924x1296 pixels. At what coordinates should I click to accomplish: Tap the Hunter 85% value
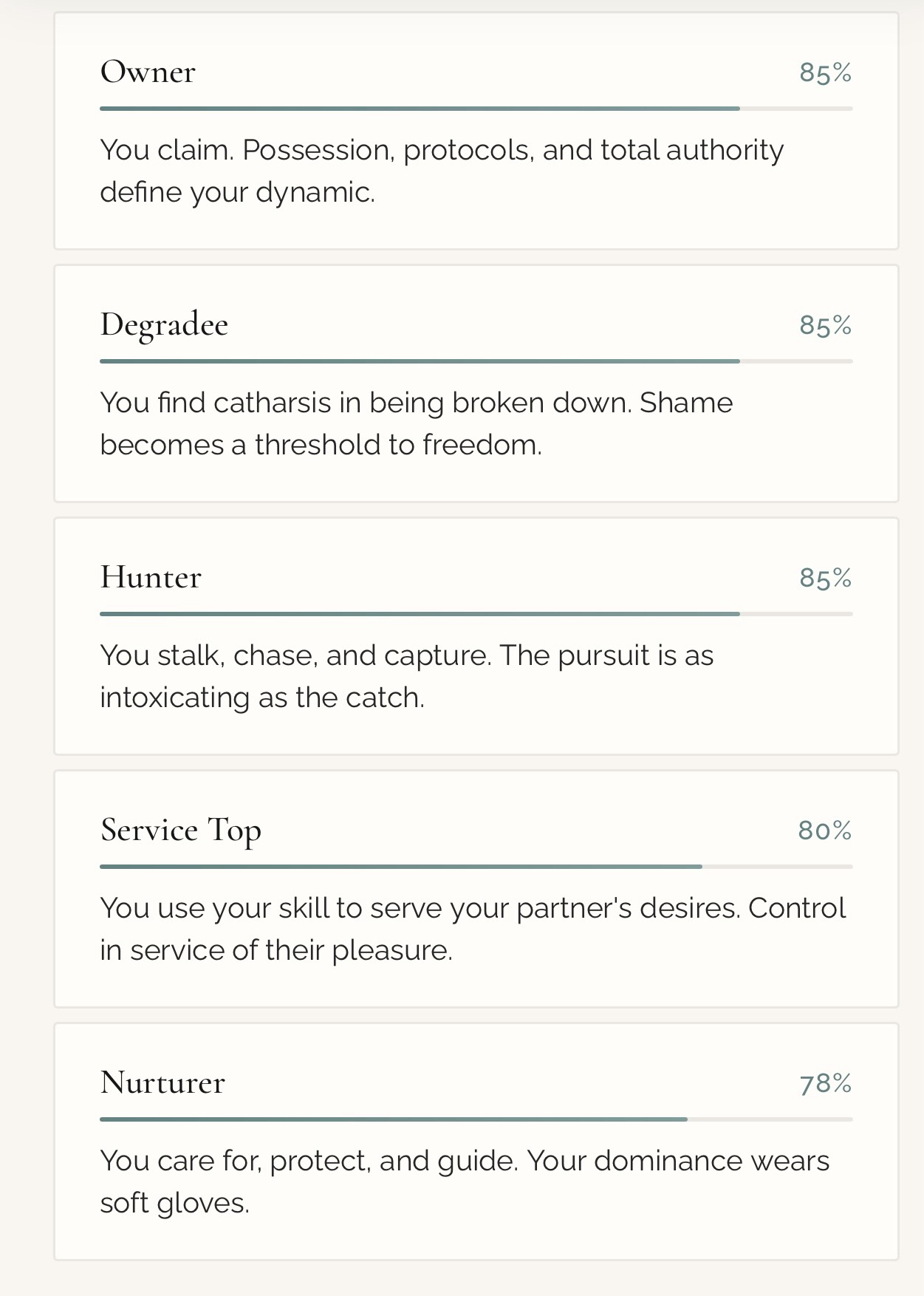825,579
